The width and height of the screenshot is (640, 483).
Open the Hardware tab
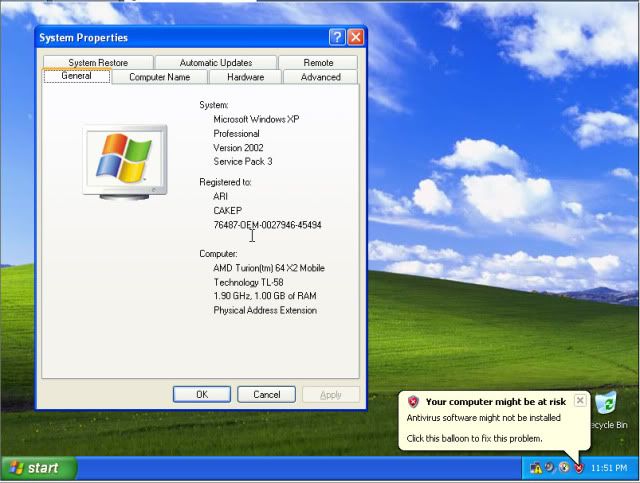[x=245, y=77]
